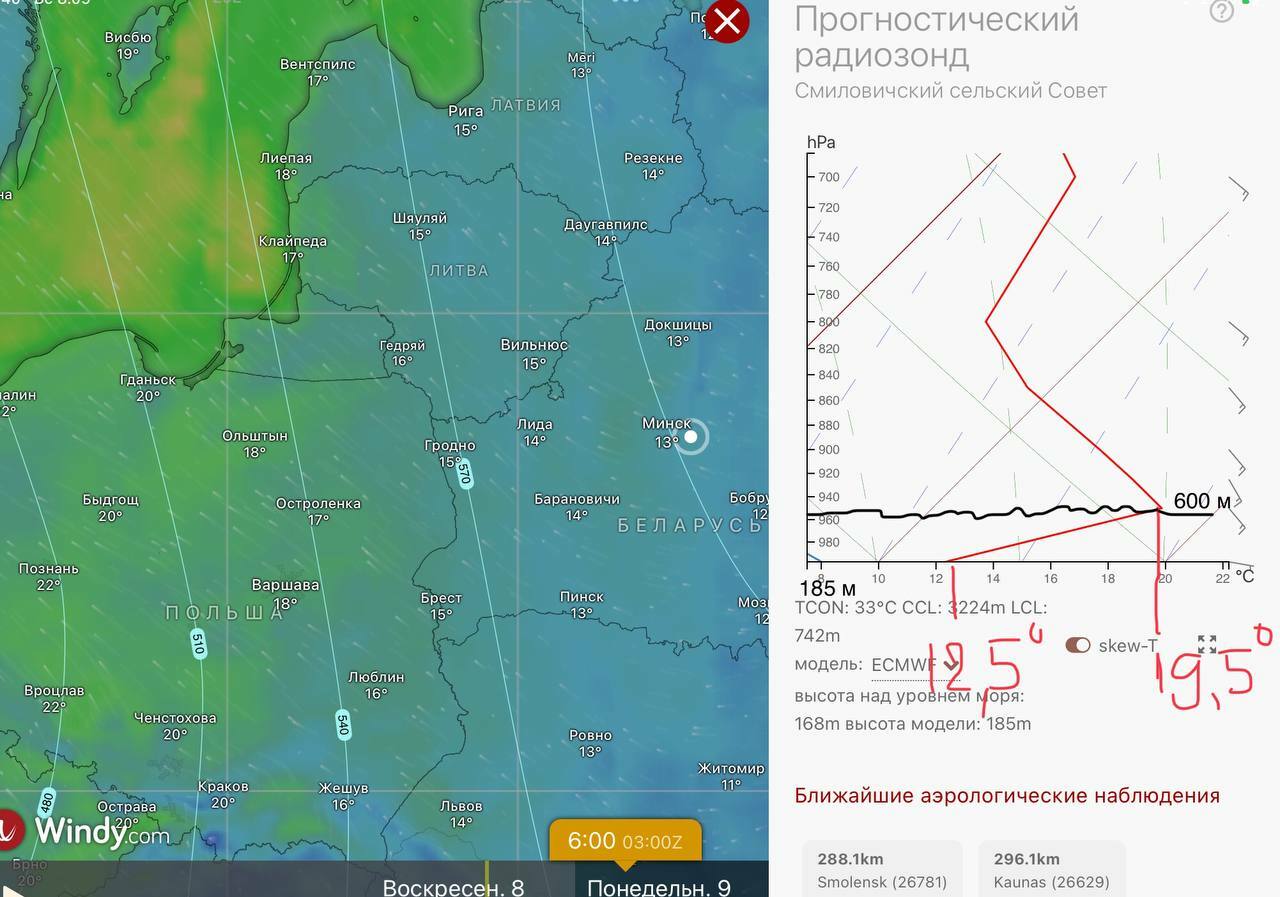
Task: Toggle the skew-T switch
Action: coord(1077,645)
